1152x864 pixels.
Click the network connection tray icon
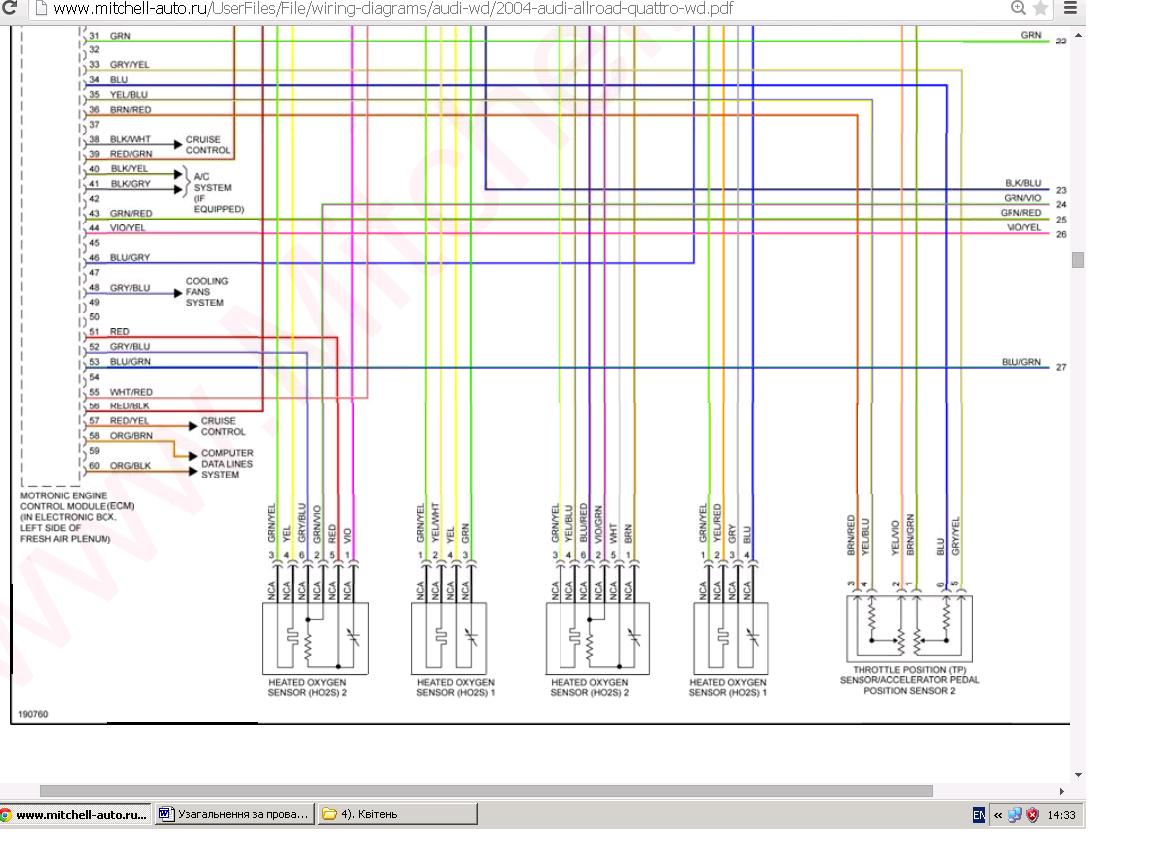click(x=1015, y=815)
